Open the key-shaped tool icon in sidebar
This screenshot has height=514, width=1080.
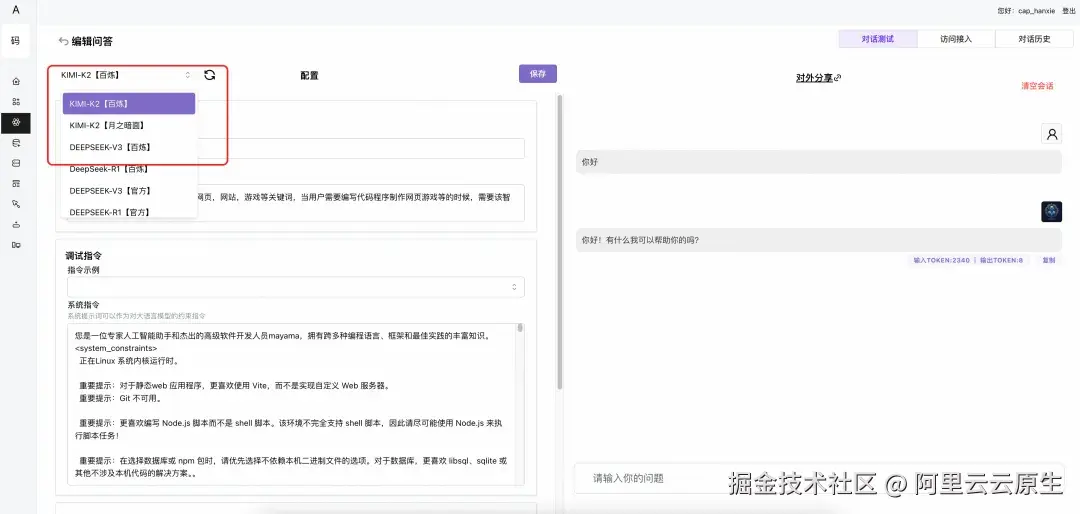tap(16, 204)
